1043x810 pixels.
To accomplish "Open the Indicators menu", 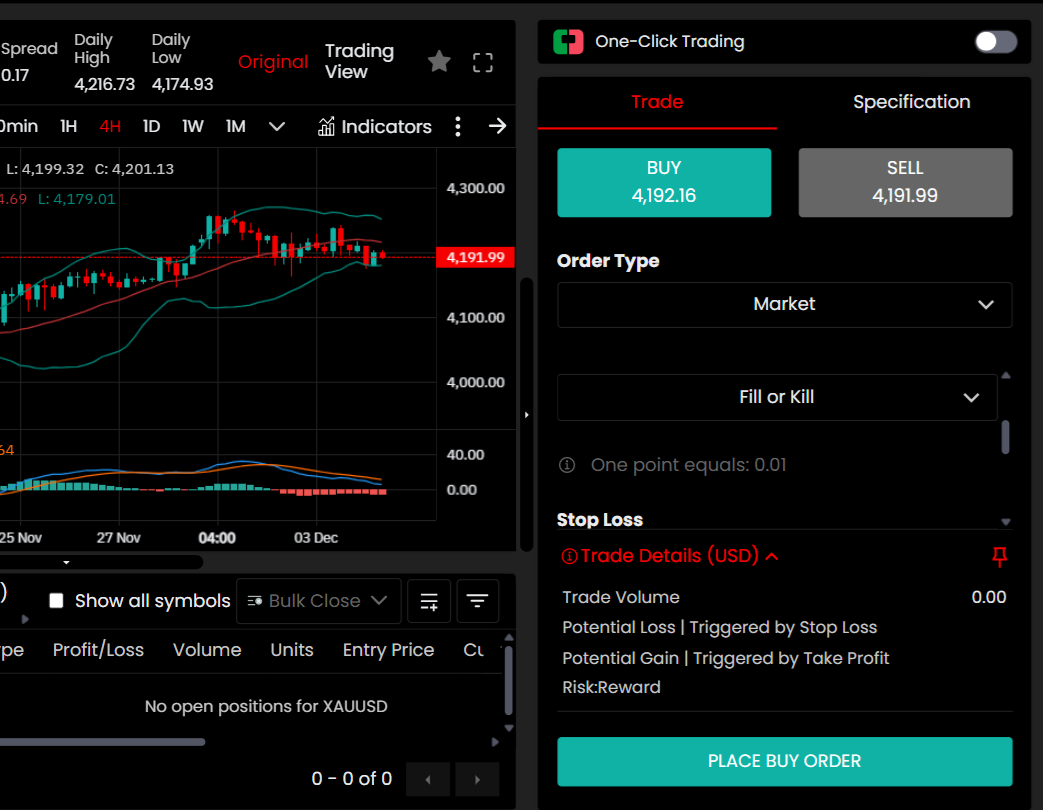I will 375,126.
